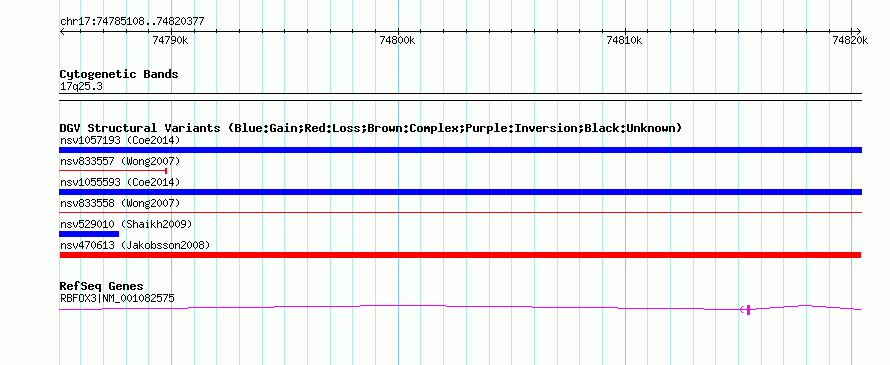Screen dimensions: 890x365
Task: Open variant nsv529010 (Shaikh2009) label
Action: click(126, 224)
